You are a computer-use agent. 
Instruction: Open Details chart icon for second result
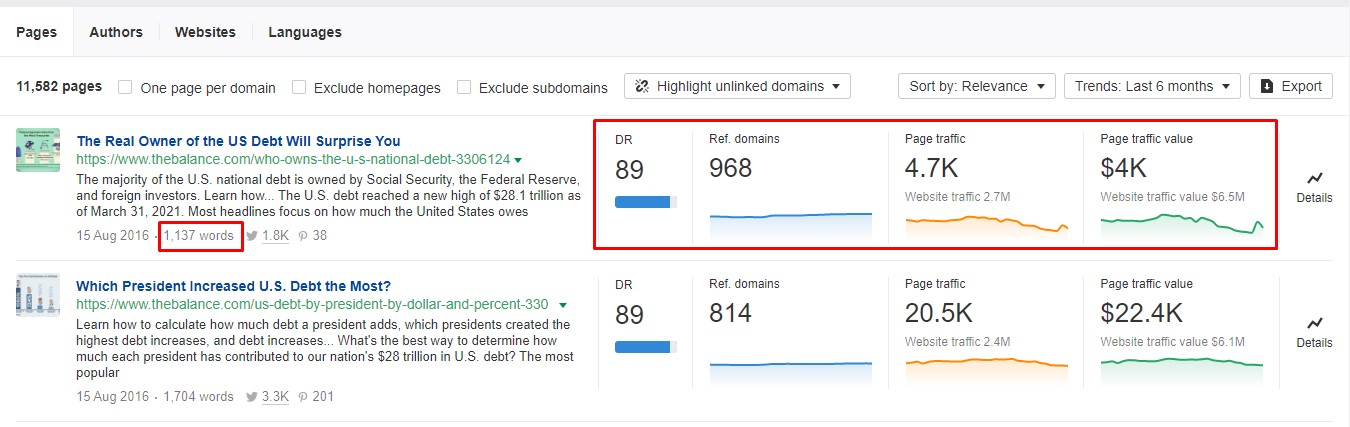(1314, 322)
